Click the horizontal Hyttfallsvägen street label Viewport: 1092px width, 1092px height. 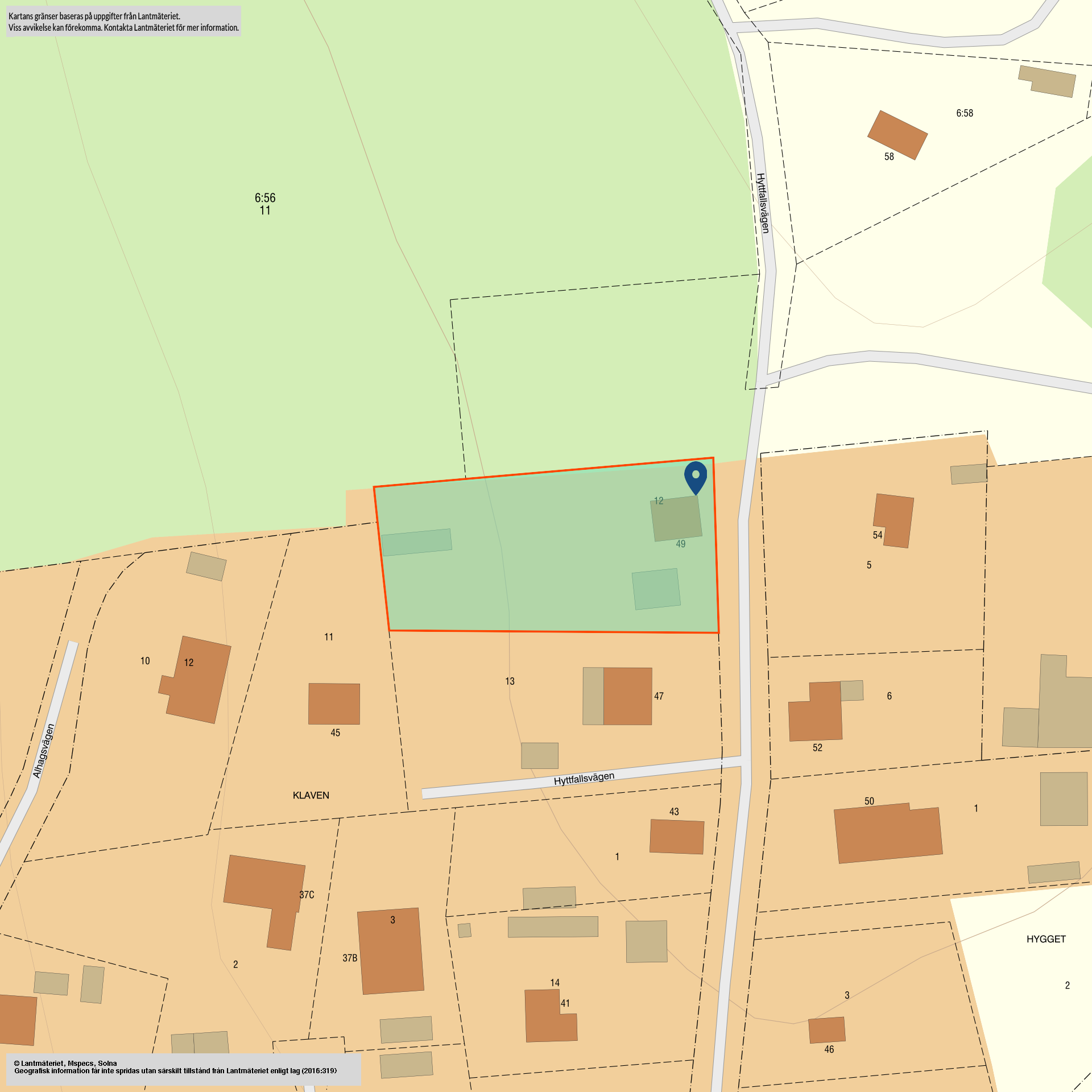pyautogui.click(x=584, y=779)
